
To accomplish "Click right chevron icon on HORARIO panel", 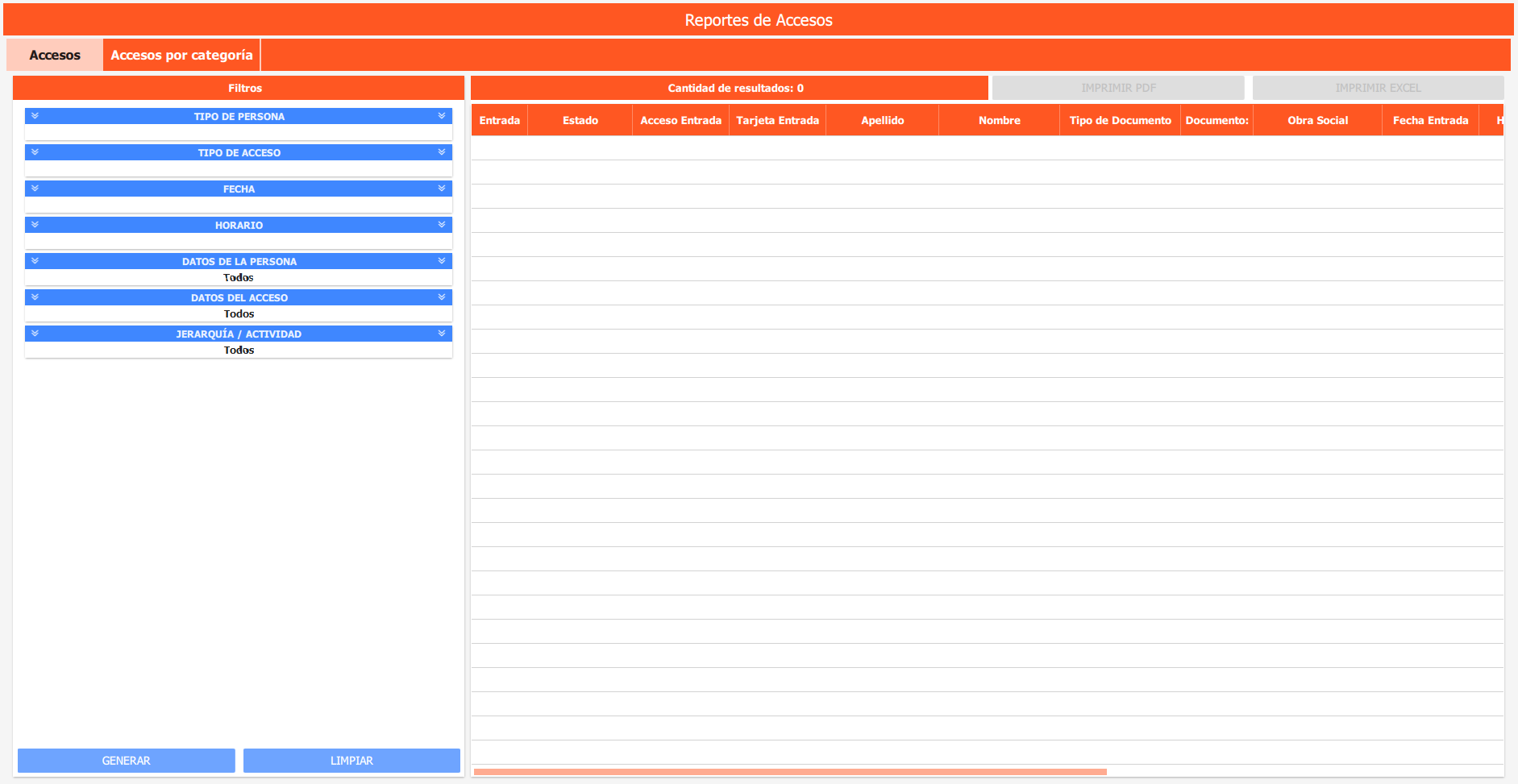I will point(442,225).
